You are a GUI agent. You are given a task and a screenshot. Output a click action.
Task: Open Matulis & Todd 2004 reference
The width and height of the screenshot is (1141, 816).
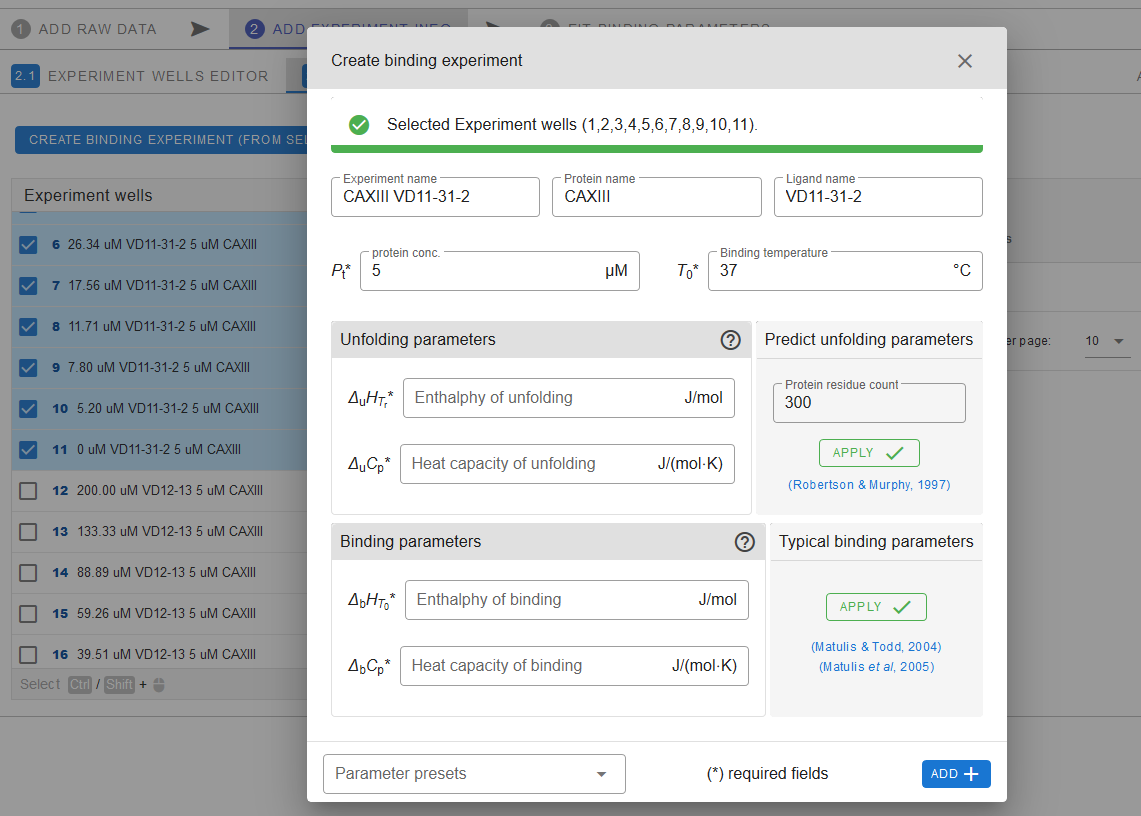pyautogui.click(x=875, y=647)
